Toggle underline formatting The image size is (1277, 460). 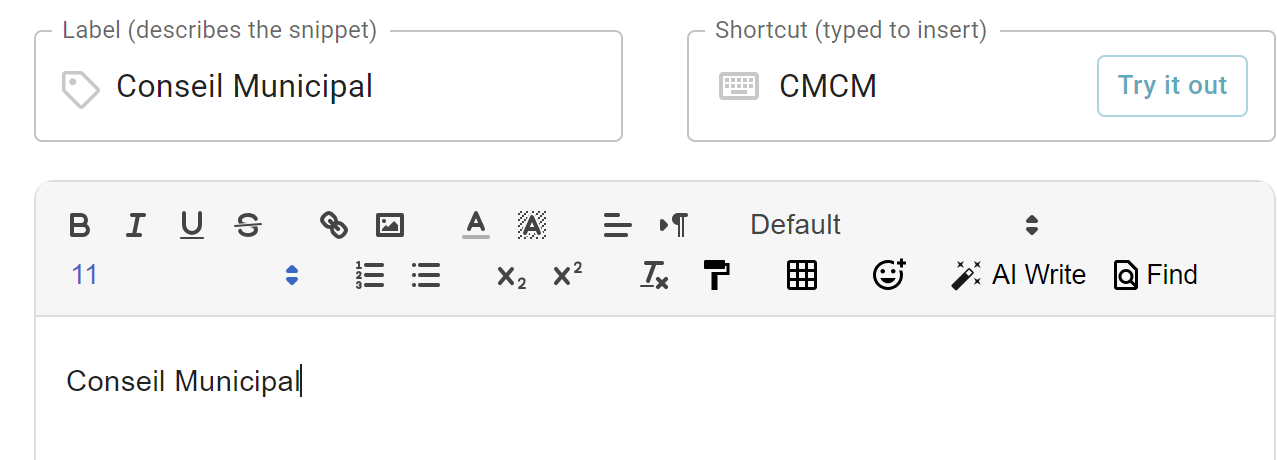[x=192, y=225]
